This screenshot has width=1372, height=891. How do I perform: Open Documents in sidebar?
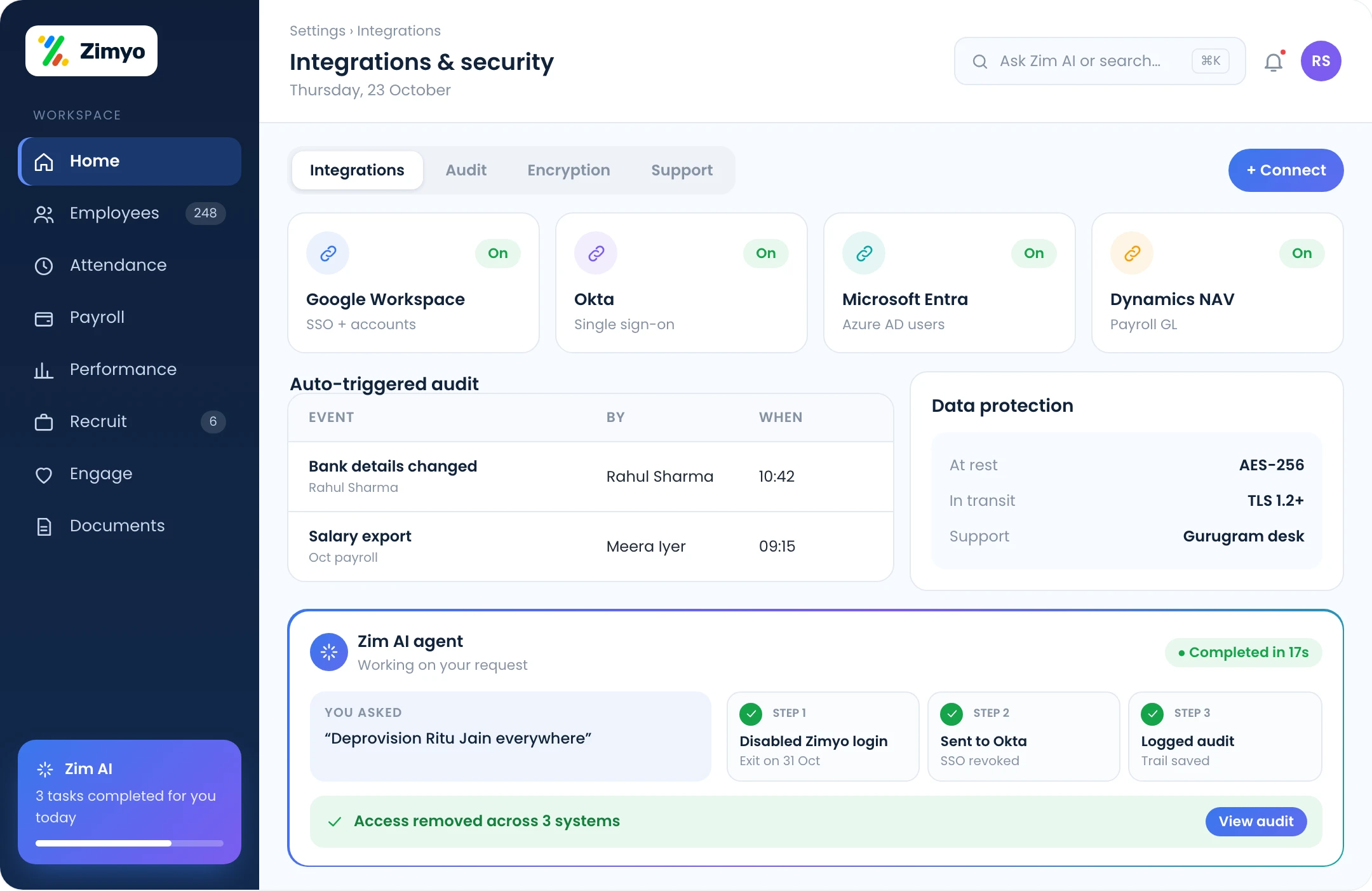130,526
